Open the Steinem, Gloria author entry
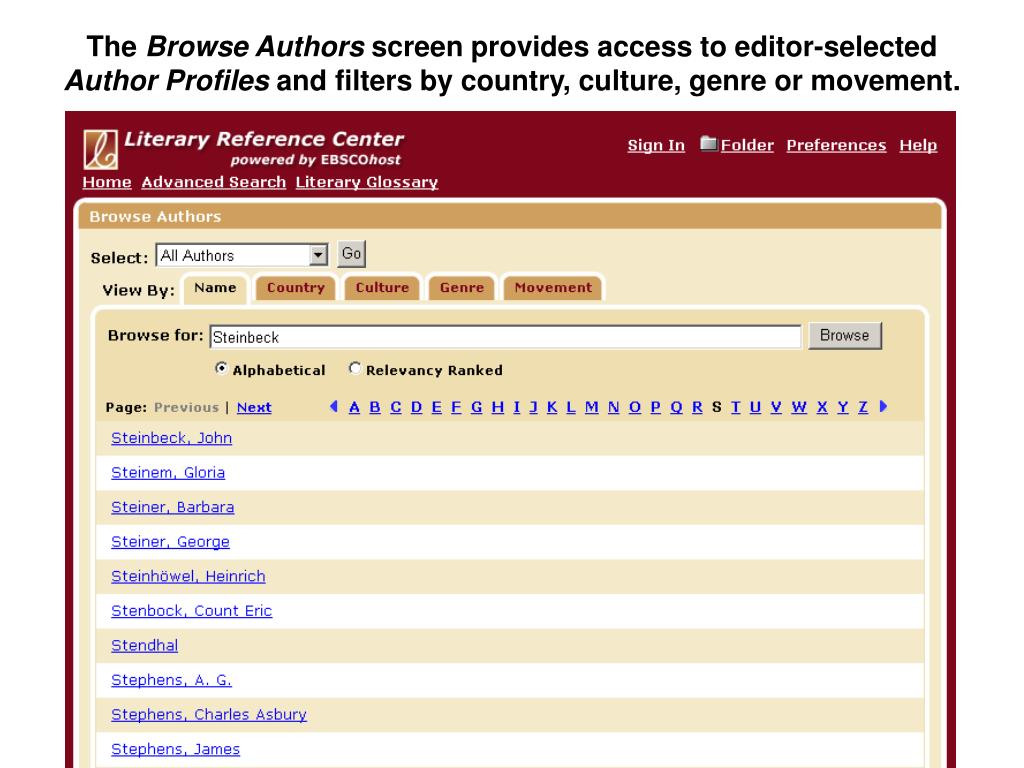The height and width of the screenshot is (768, 1024). point(168,473)
